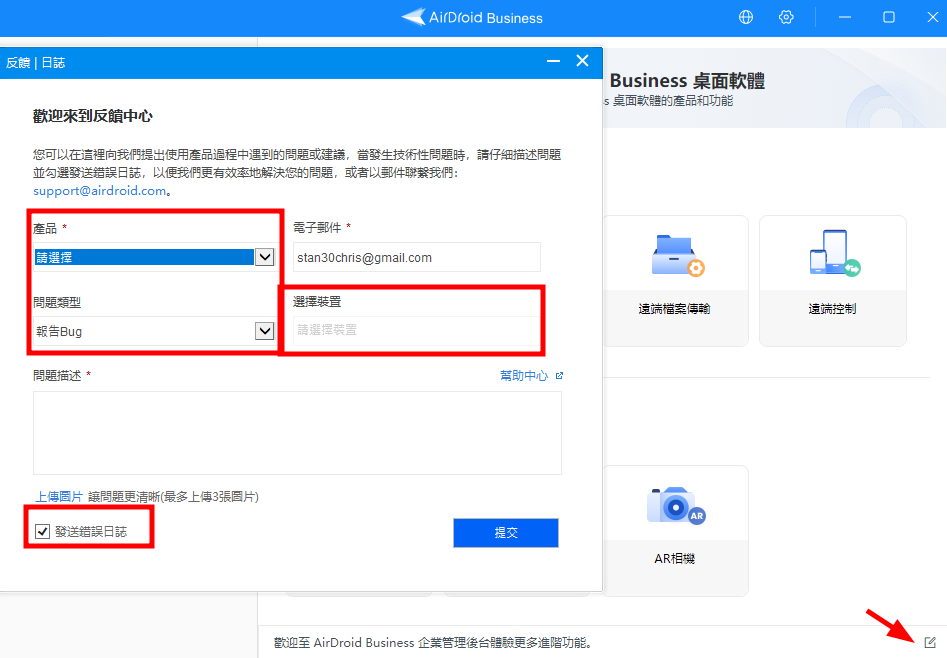Click the 反饋 | 日誌 title text
Viewport: 947px width, 658px height.
[x=36, y=63]
